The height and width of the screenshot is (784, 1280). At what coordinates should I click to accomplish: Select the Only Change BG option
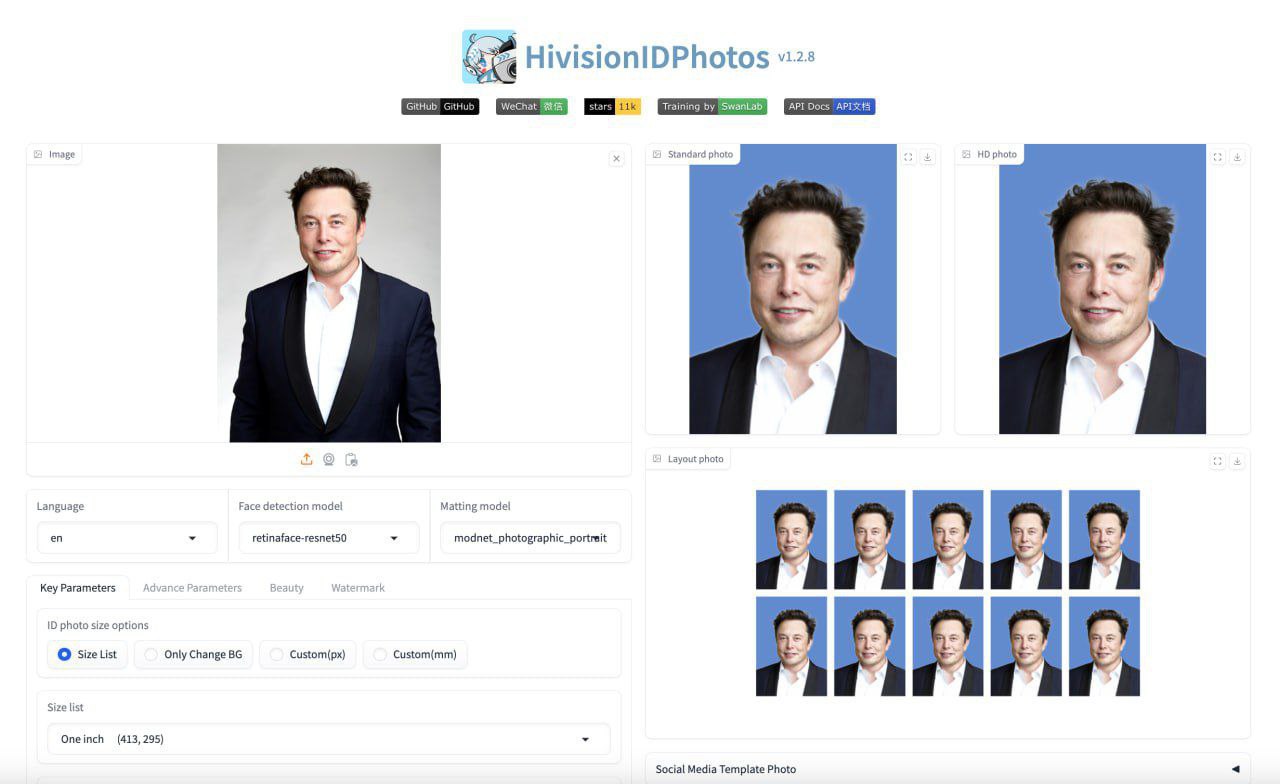[193, 655]
